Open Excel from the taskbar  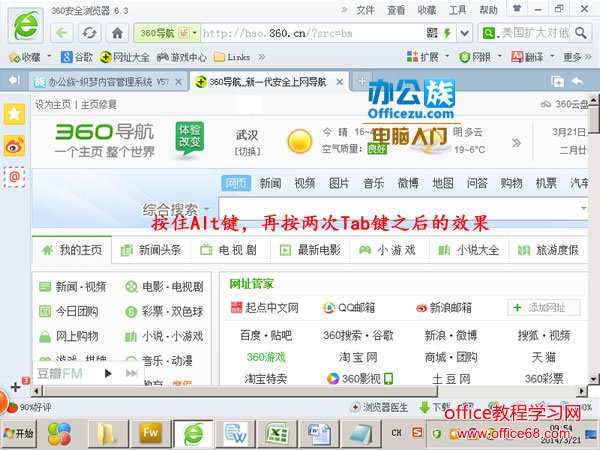tap(277, 434)
